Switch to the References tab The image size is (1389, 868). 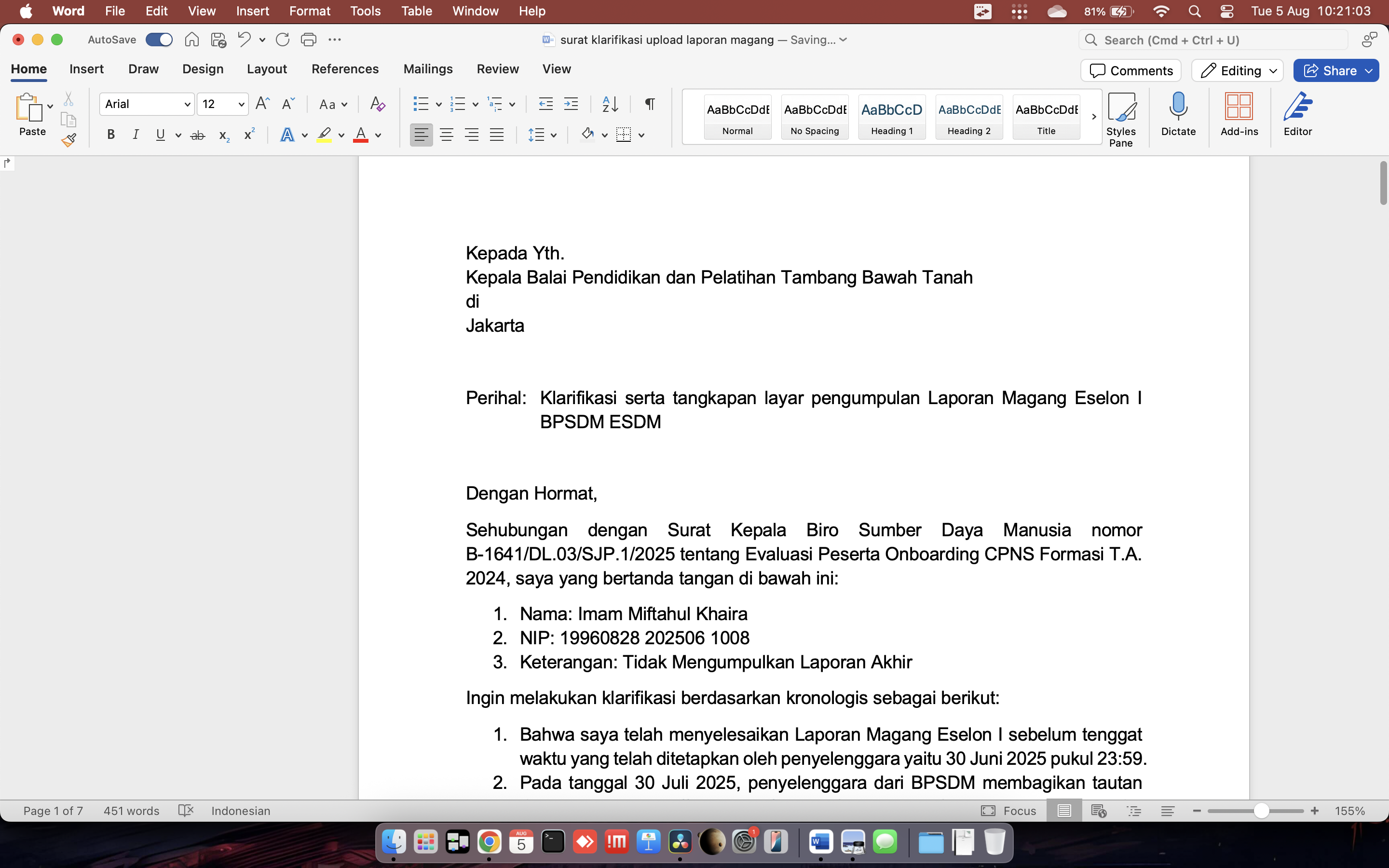coord(345,69)
